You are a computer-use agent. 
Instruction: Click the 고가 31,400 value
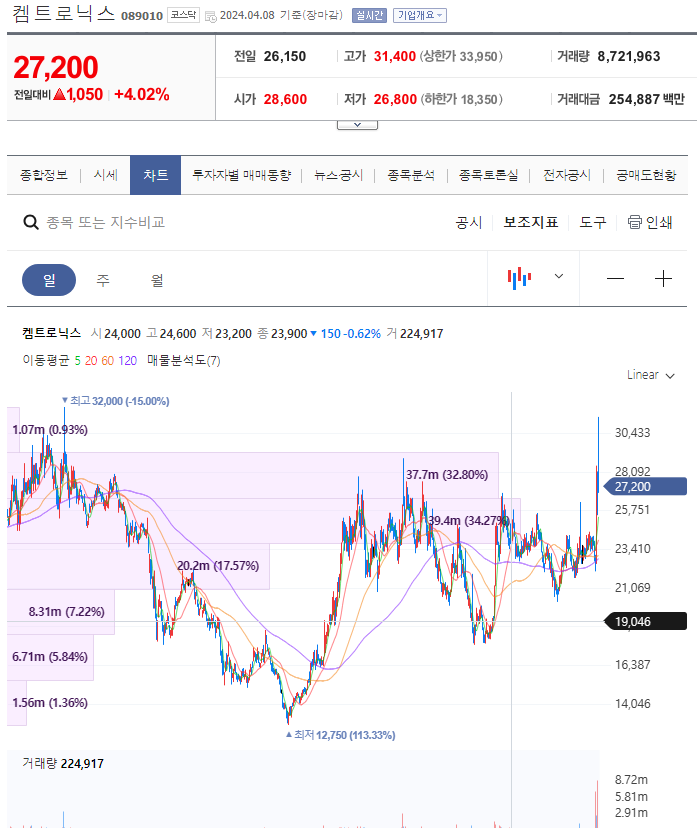394,57
